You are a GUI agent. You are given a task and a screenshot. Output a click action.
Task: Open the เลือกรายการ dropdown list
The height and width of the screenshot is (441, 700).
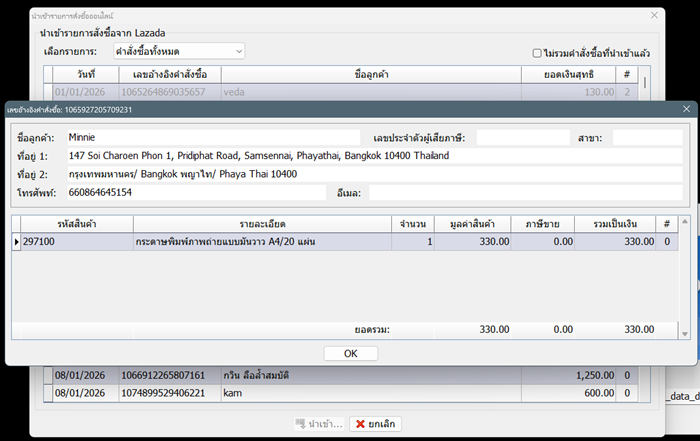click(x=238, y=50)
